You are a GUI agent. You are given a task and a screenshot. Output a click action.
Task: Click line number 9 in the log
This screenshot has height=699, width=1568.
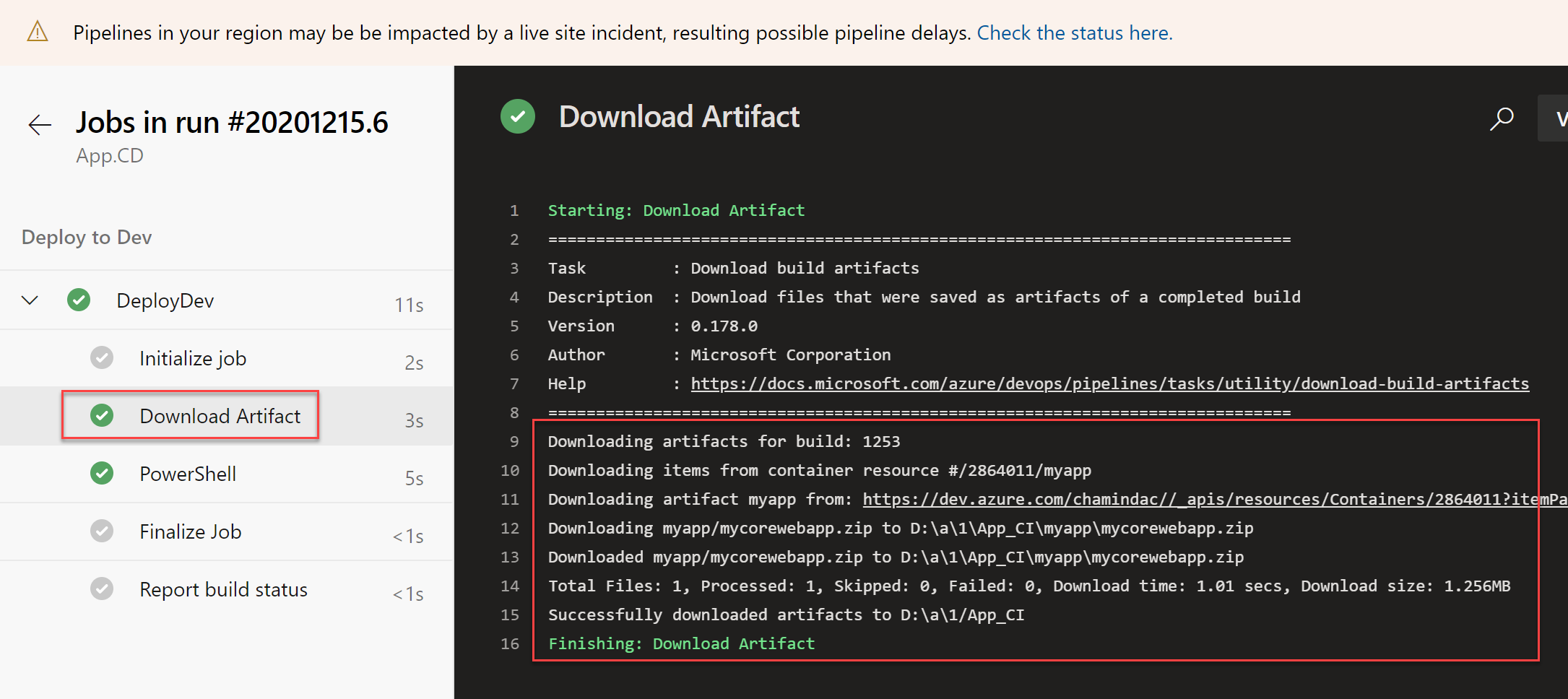click(x=514, y=441)
